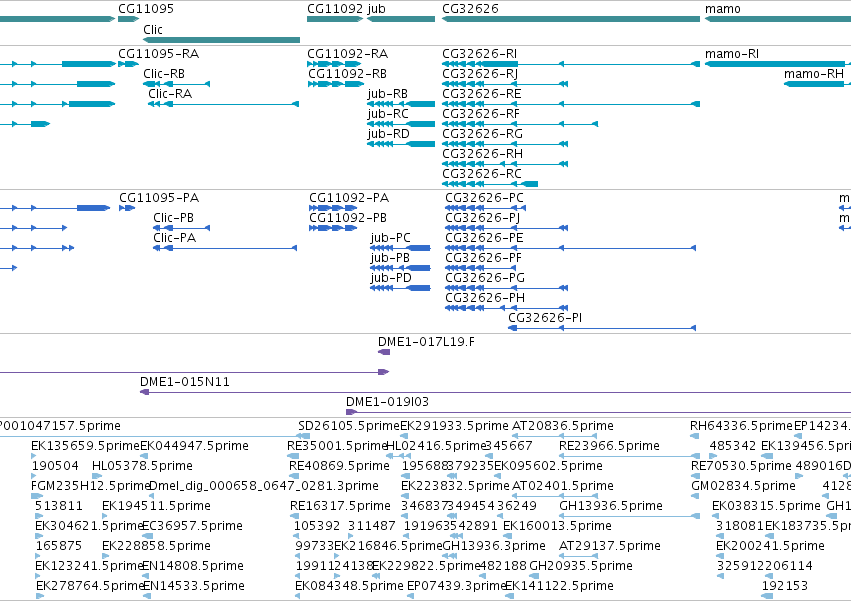Open EST SD26105.5prime
Screen dimensions: 851x601
coord(348,426)
